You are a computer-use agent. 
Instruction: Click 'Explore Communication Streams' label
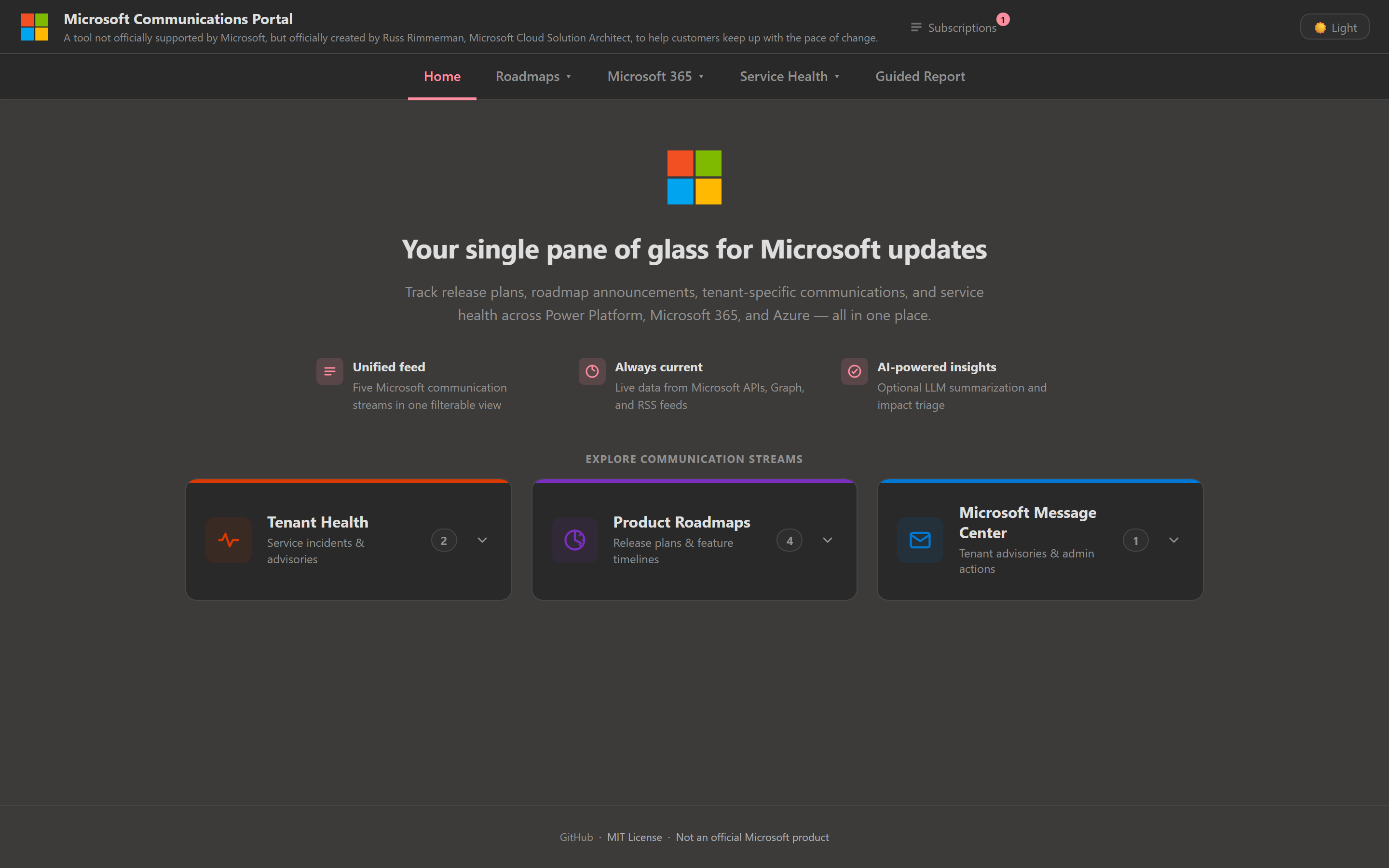tap(694, 459)
